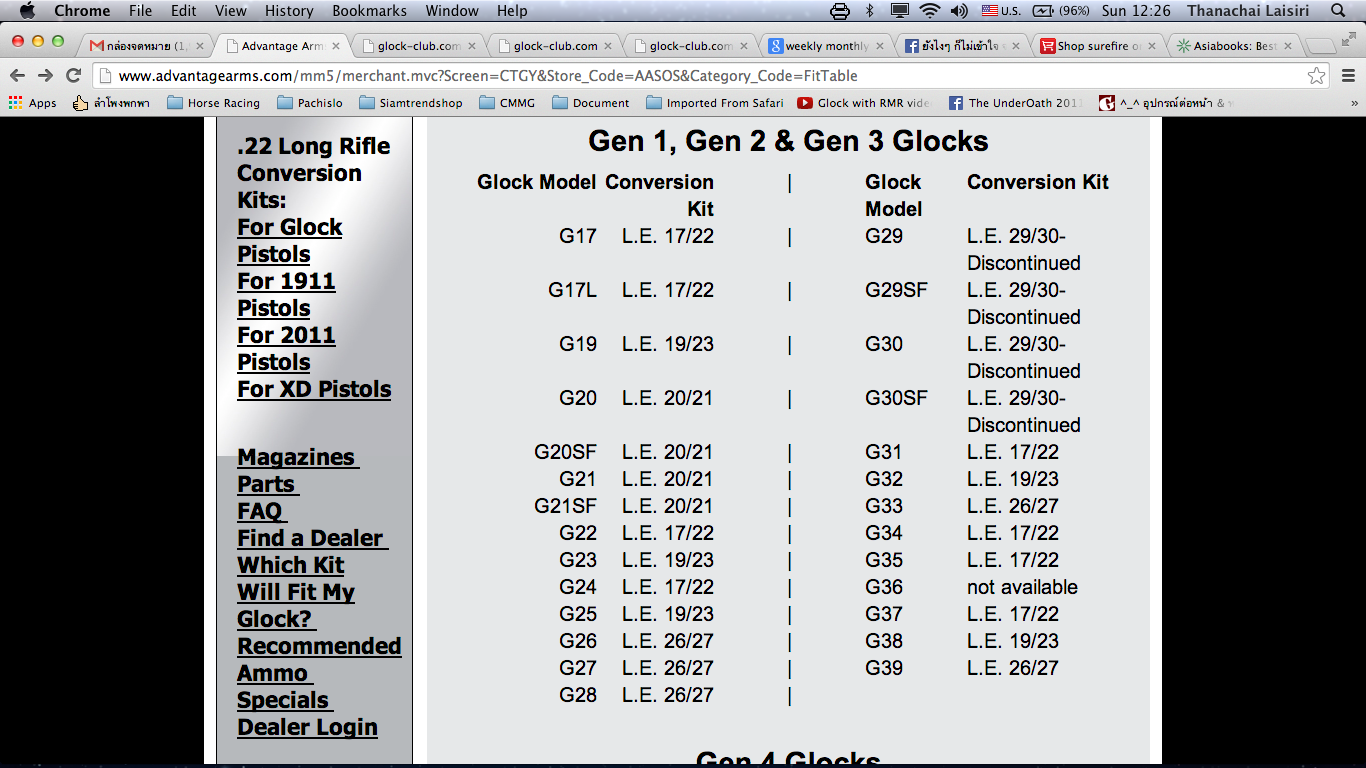1366x768 pixels.
Task: Go back with the browser back arrow
Action: 18,75
